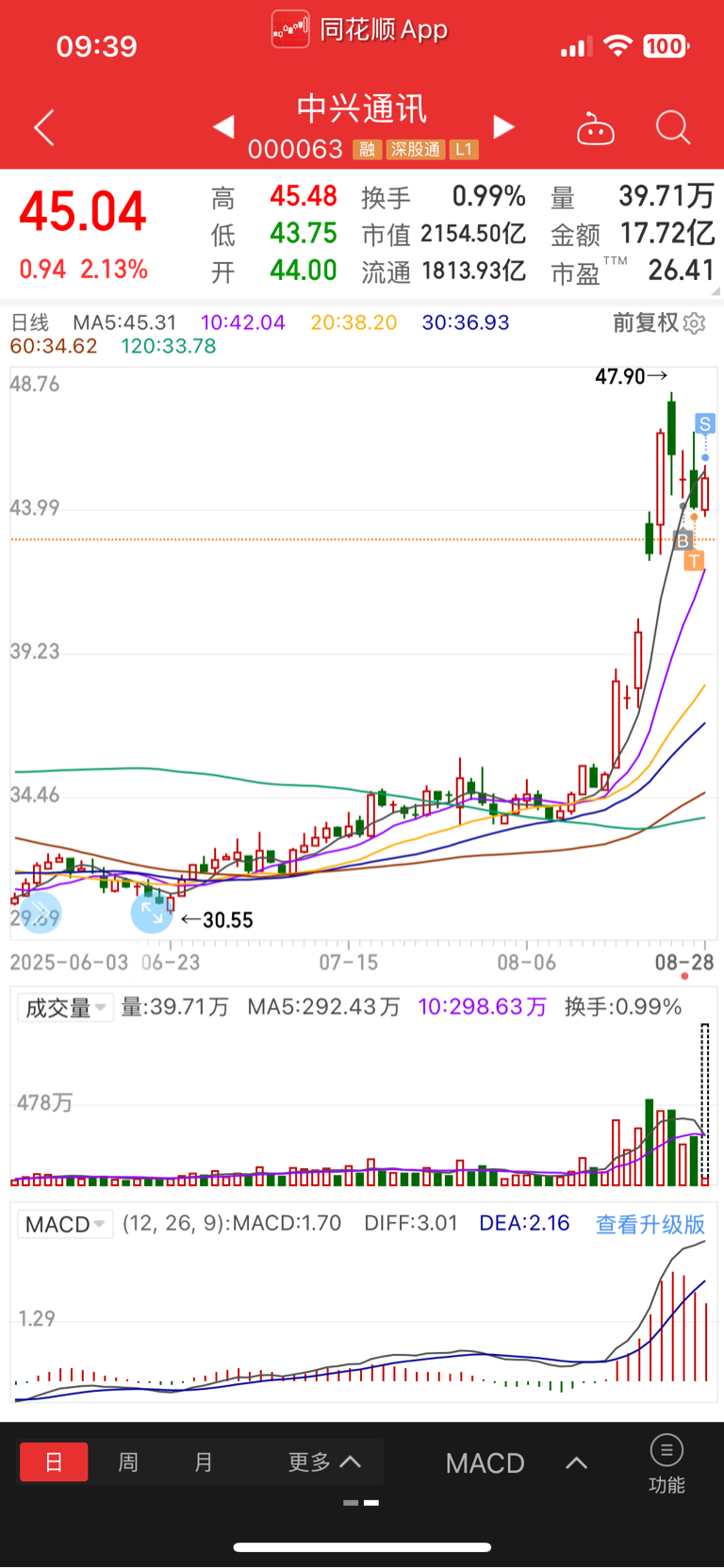Image resolution: width=724 pixels, height=1568 pixels.
Task: Tap the 日线 label above chart
Action: click(x=29, y=322)
